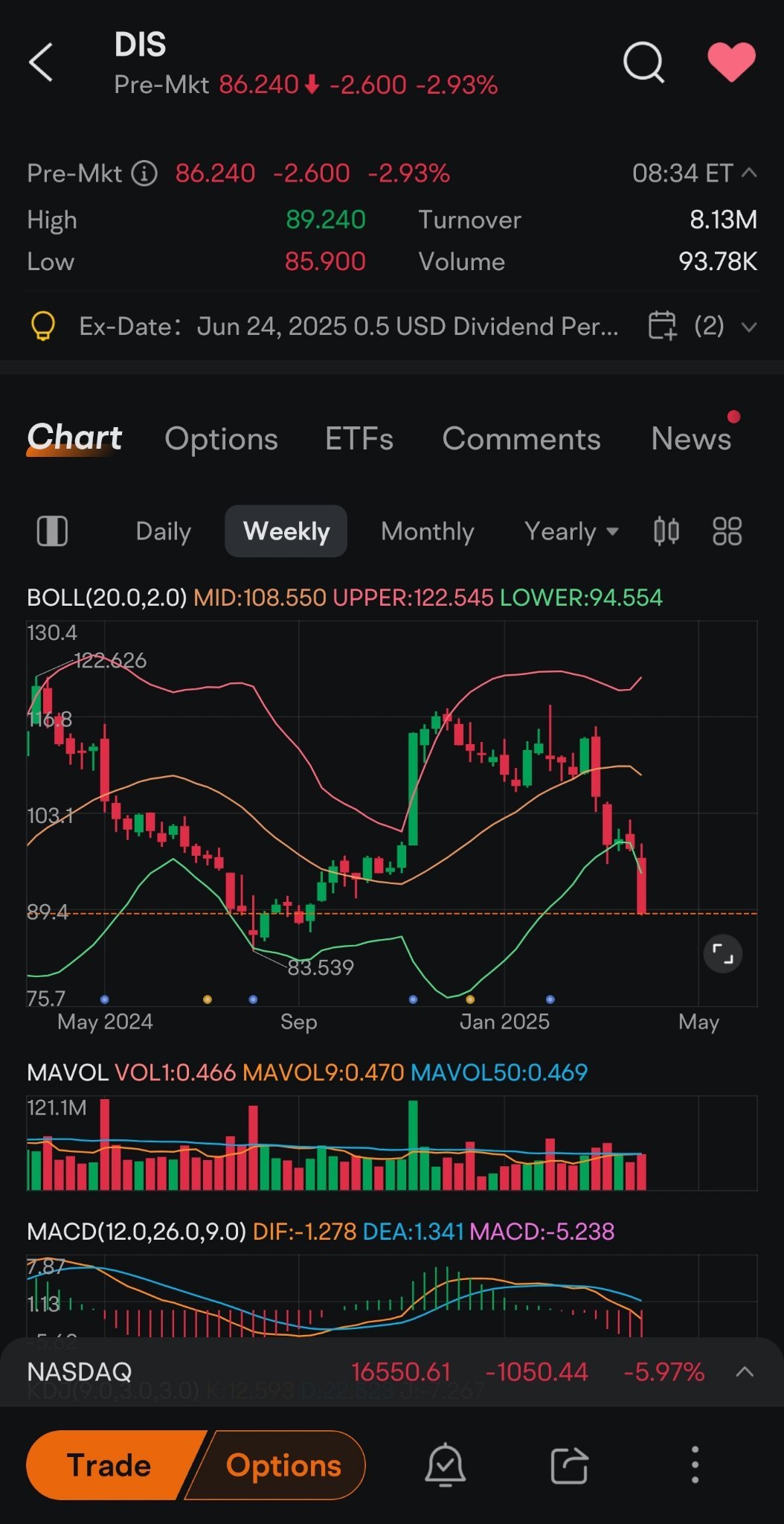The image size is (784, 1524).
Task: Select the Monthly chart interval
Action: [428, 531]
